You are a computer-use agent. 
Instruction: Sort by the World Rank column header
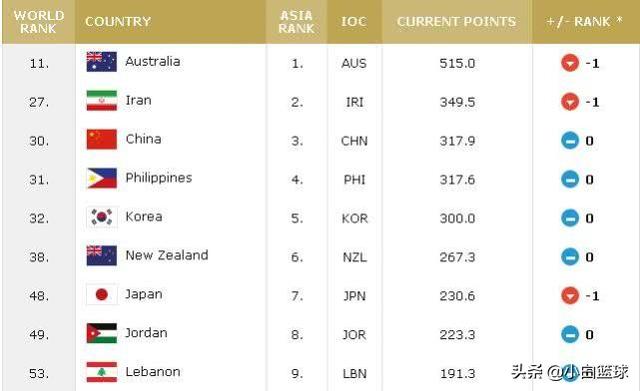tap(39, 22)
